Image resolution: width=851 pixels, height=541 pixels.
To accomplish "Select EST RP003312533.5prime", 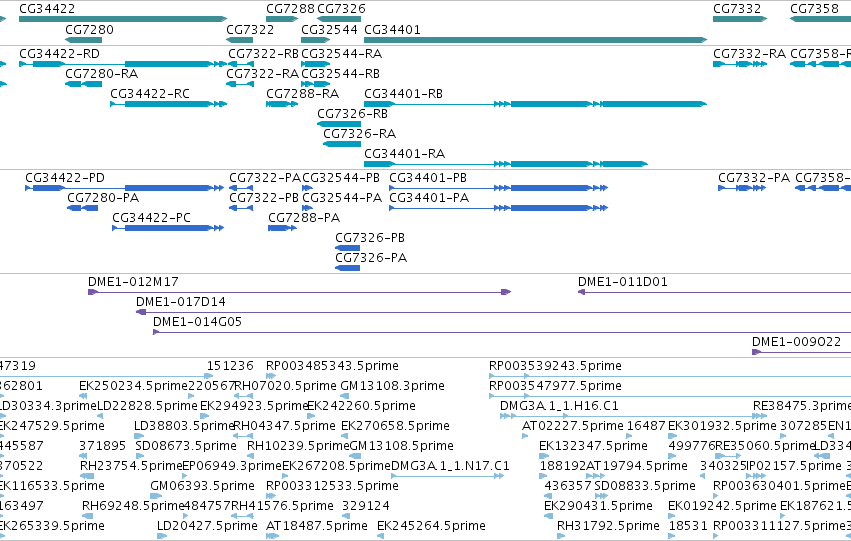I will (271, 497).
